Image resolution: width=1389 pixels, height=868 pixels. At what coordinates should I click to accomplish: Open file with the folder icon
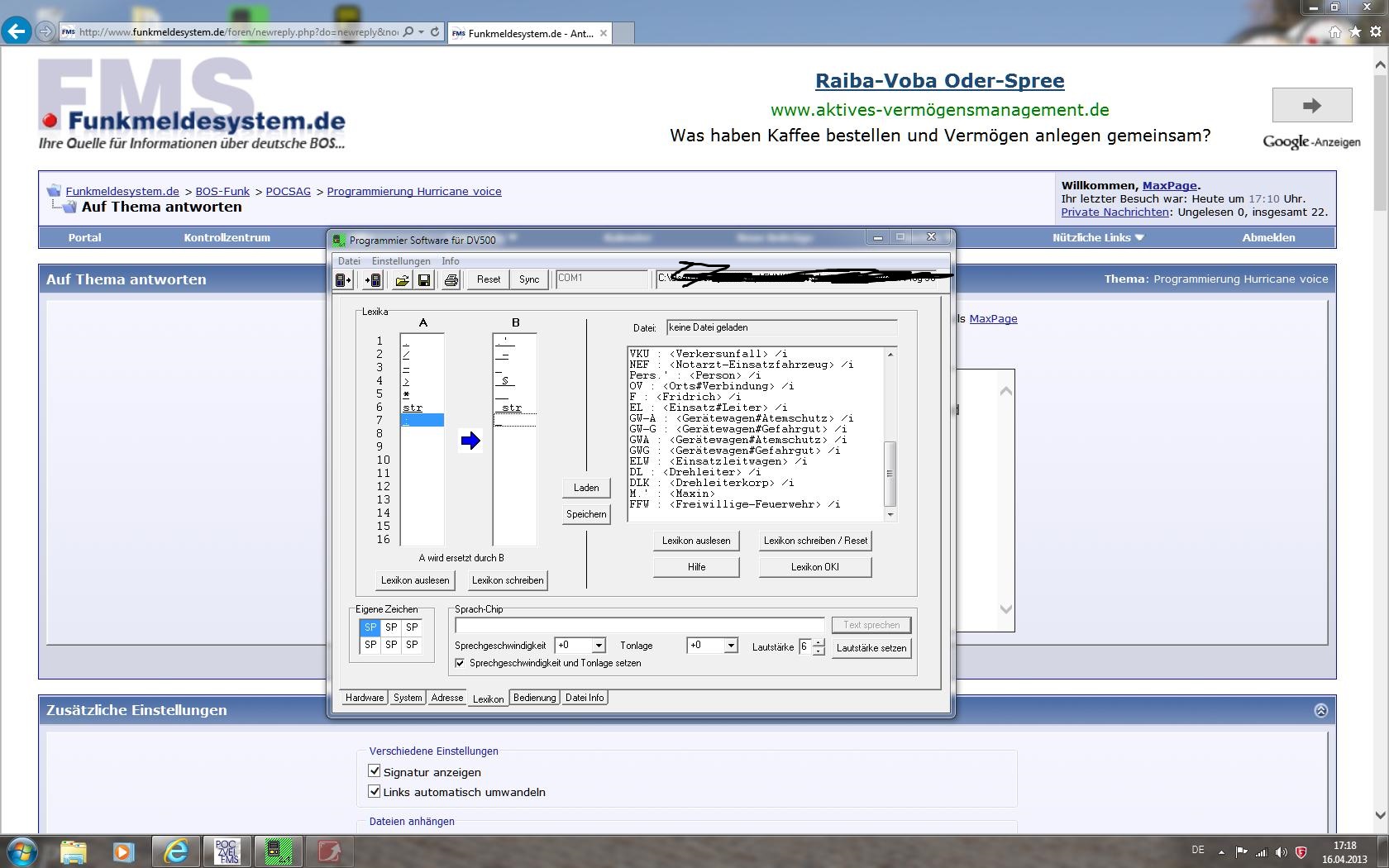tap(402, 280)
